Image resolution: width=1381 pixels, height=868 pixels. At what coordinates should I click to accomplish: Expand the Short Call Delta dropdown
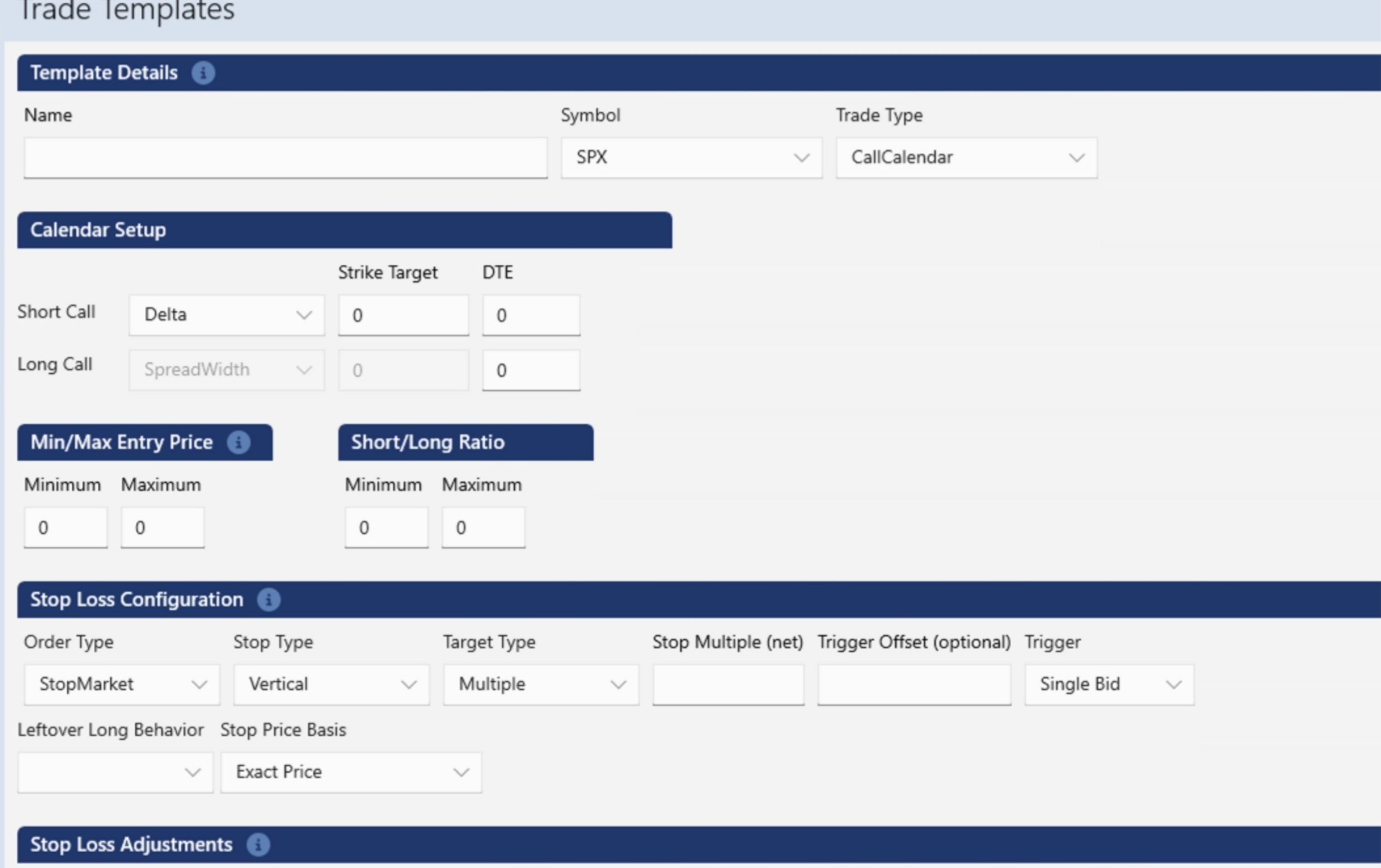[226, 315]
